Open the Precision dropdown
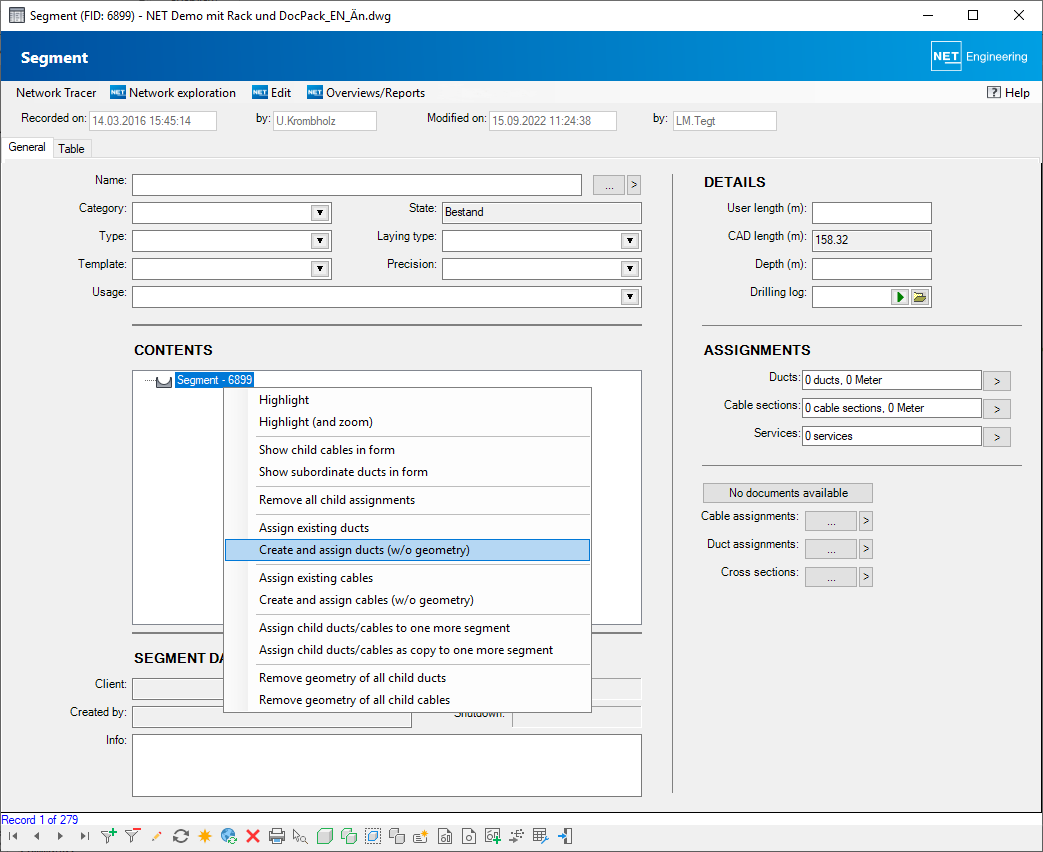1043x852 pixels. 630,269
